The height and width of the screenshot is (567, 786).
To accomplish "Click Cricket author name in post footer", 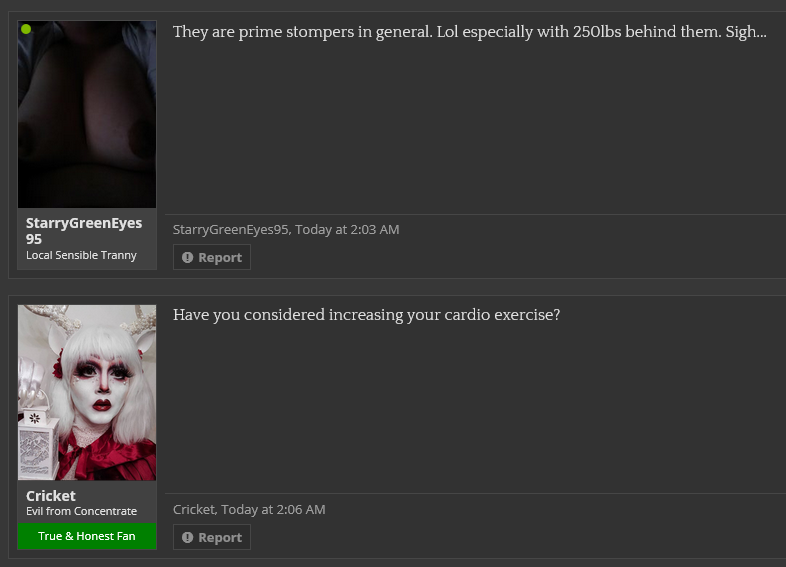I will pyautogui.click(x=194, y=509).
